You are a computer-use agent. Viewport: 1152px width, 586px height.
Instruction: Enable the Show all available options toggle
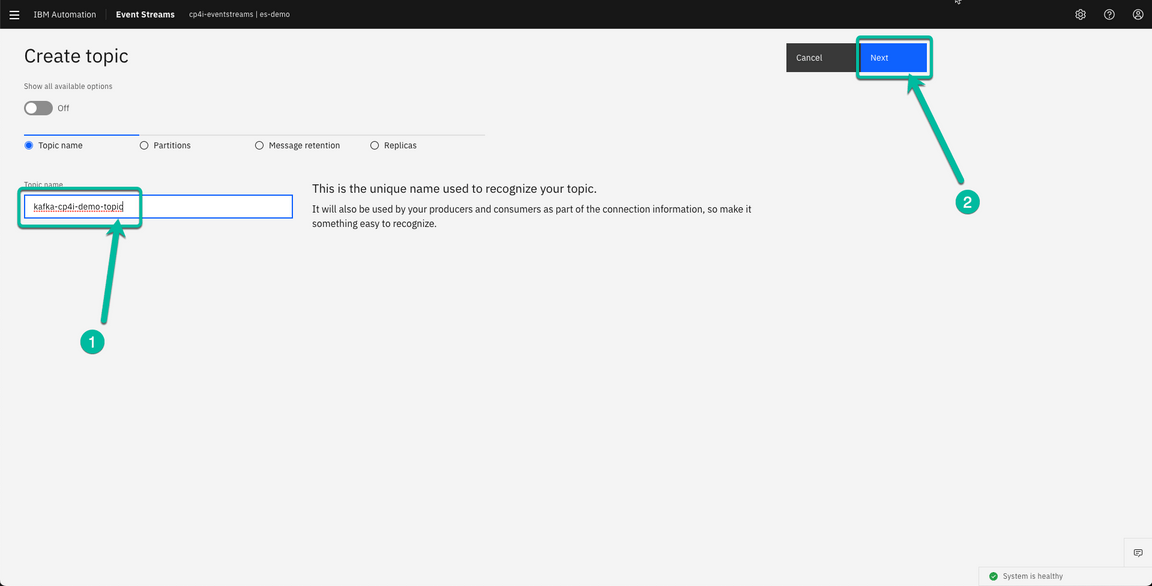[x=37, y=108]
